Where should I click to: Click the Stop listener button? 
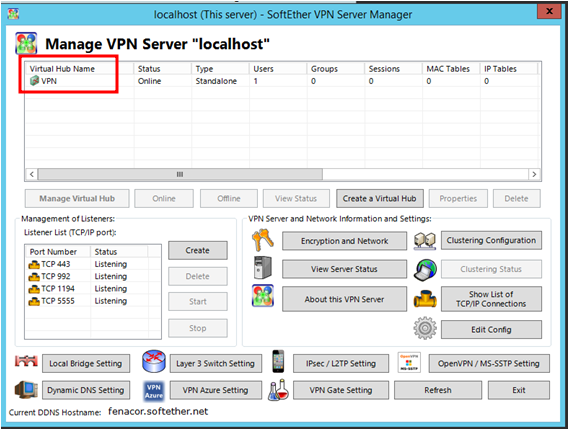[198, 328]
